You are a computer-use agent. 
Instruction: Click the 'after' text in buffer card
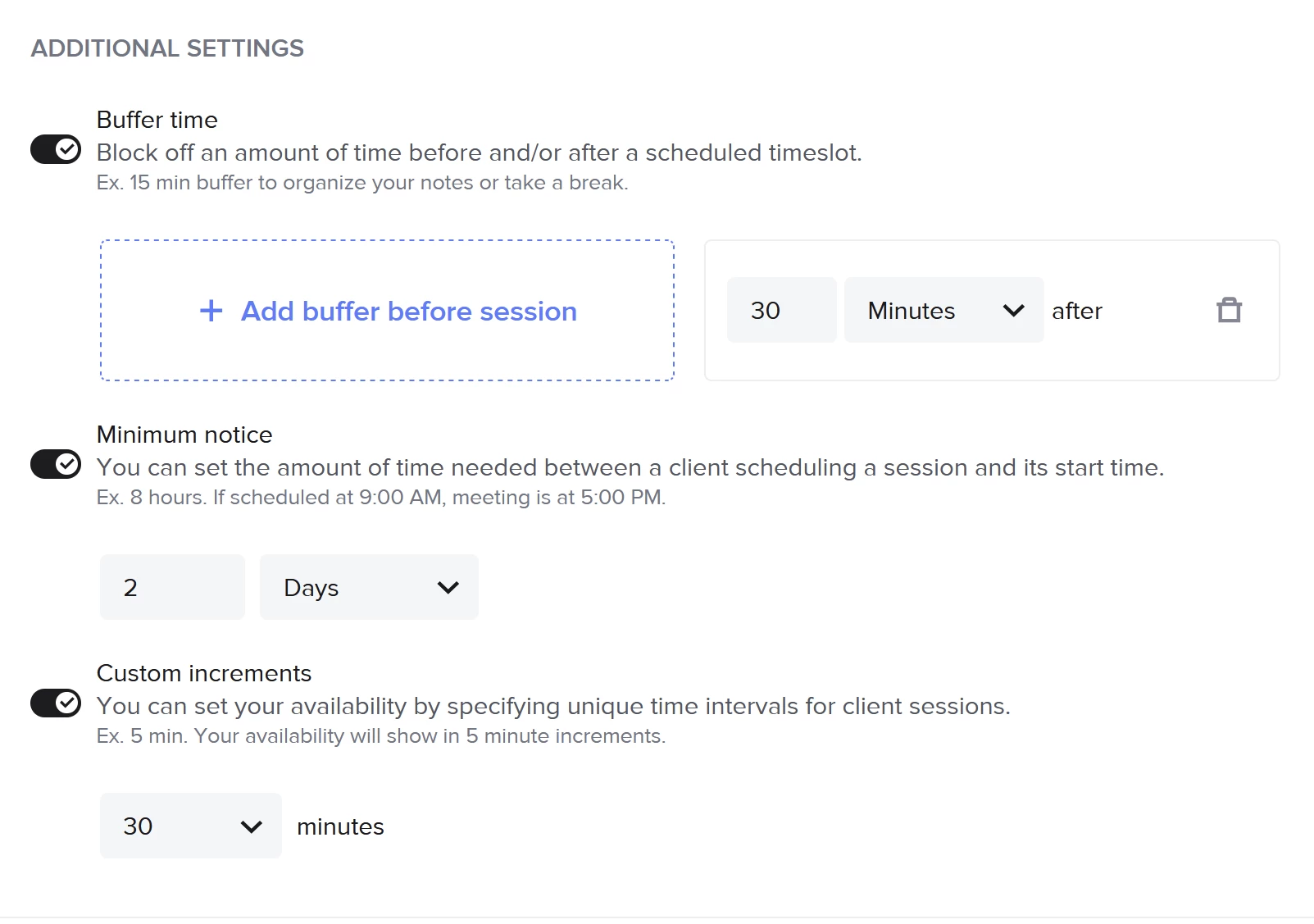1077,311
